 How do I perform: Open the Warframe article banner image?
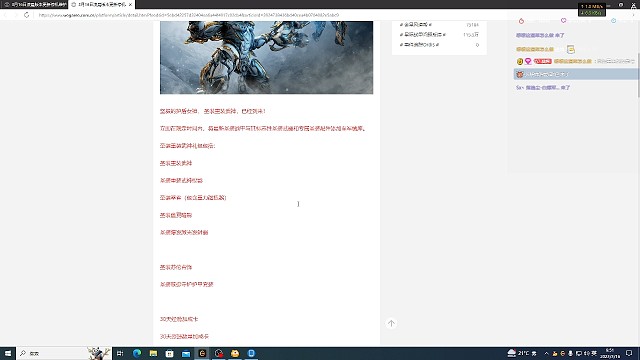point(266,58)
